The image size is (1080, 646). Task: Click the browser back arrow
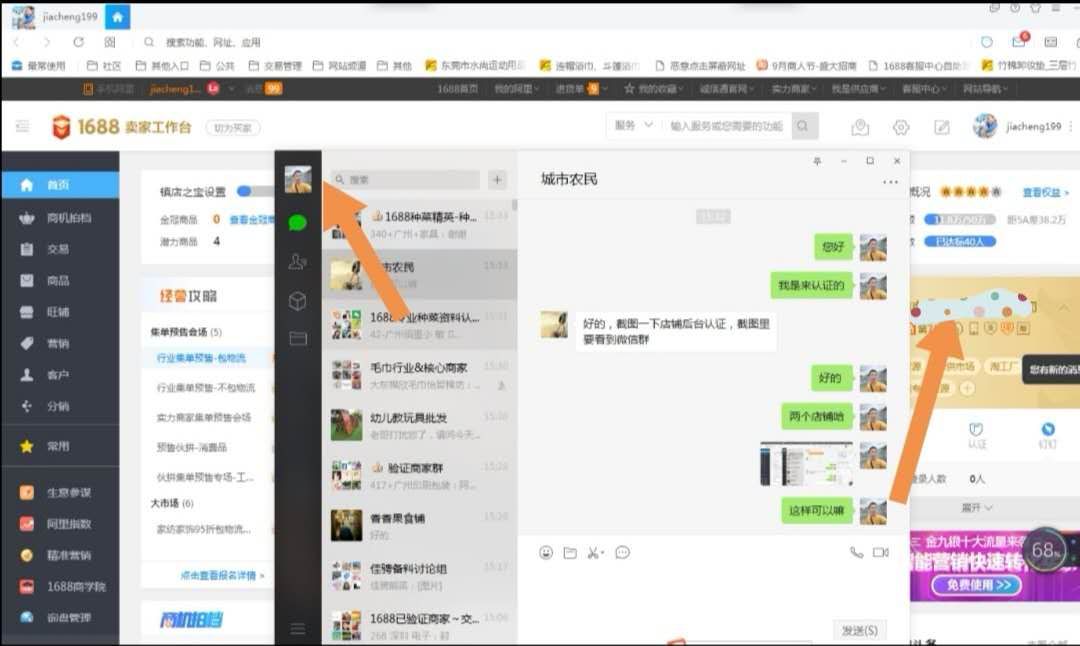[18, 42]
